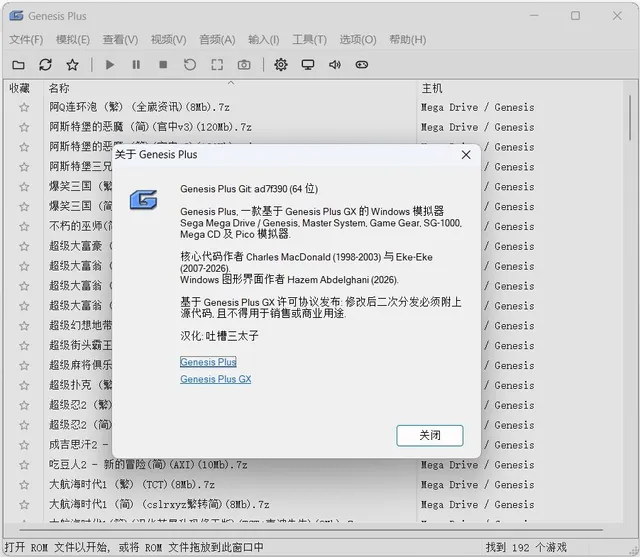Screen dimensions: 640x557
Task: Click the stop emulation toolbar button
Action: (x=163, y=65)
